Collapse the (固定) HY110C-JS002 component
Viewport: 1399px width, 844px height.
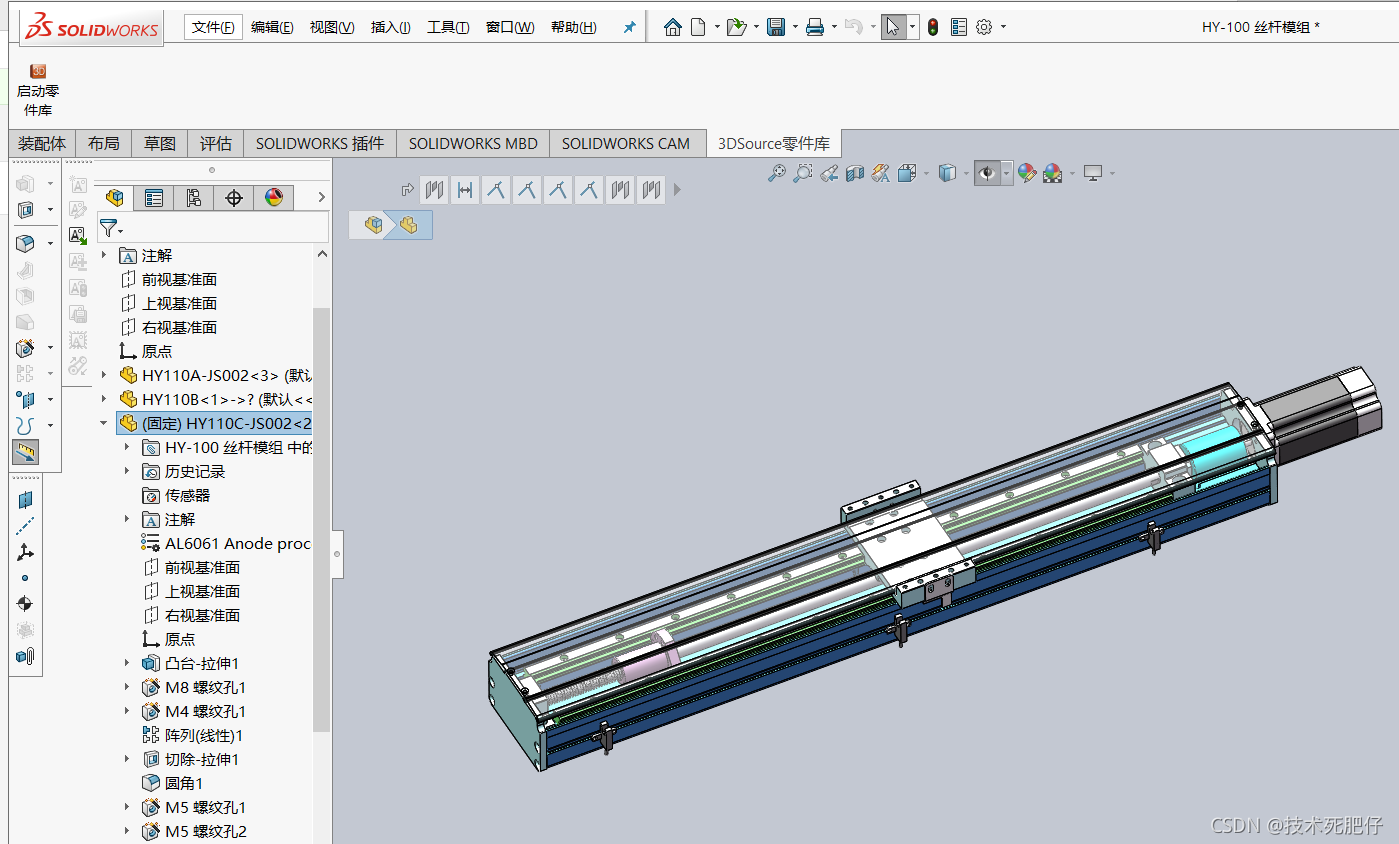104,423
